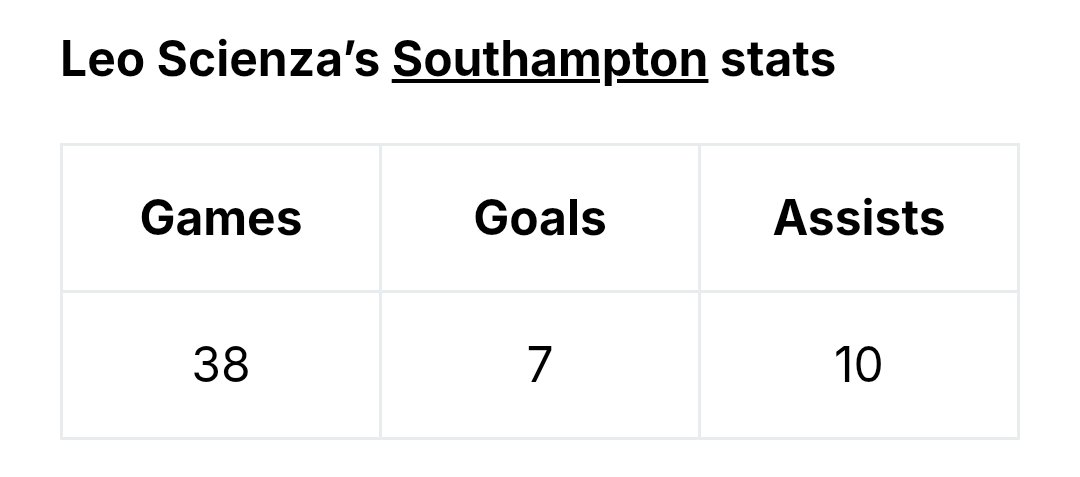Place cursor on the bold "Goals" text

pos(540,218)
